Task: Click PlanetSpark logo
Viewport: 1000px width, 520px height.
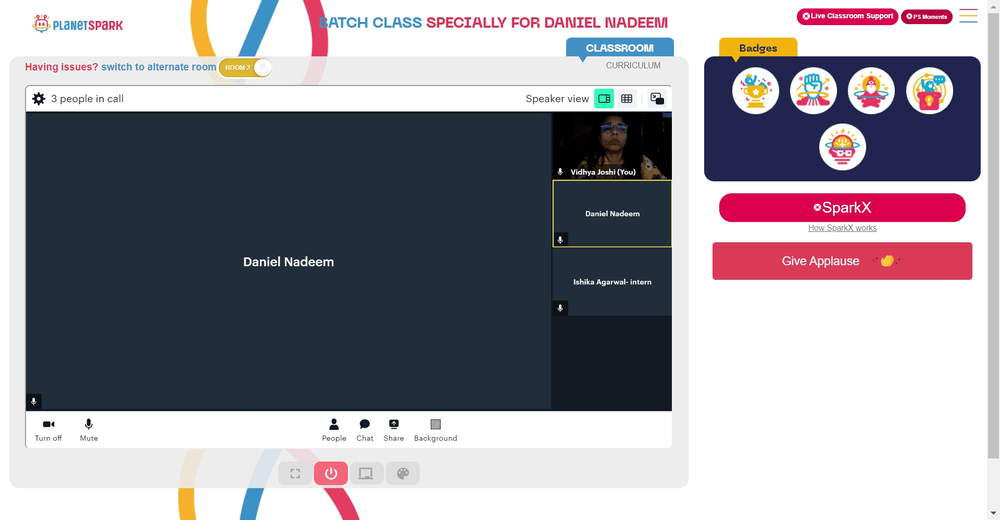Action: (x=77, y=24)
